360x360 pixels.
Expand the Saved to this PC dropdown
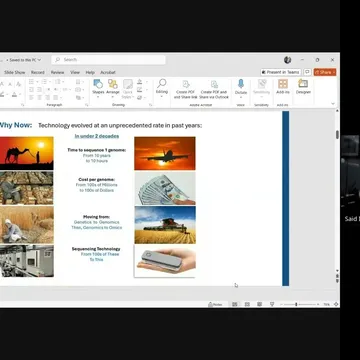(x=39, y=60)
